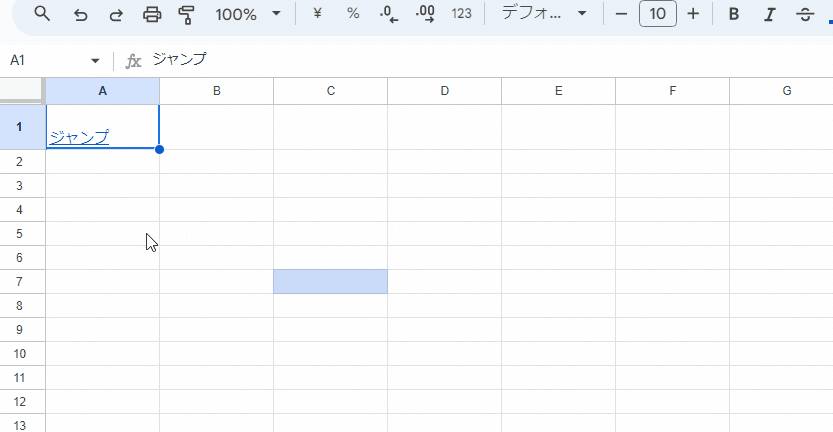Open the 100% zoom dropdown
The height and width of the screenshot is (432, 833).
click(x=248, y=14)
